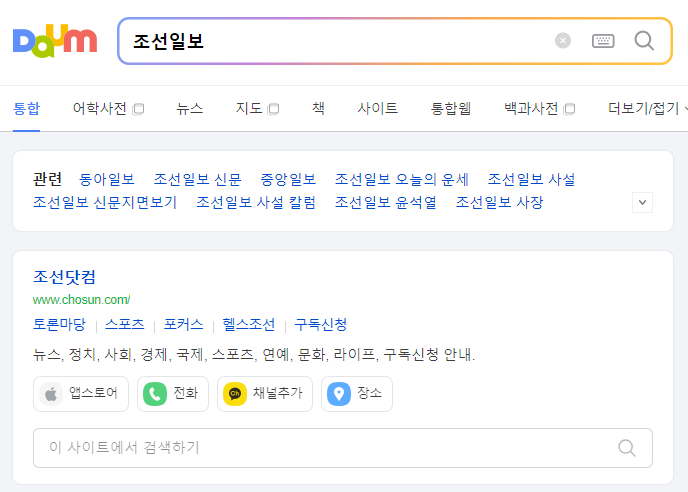Open the 토론마당 sublink

coord(59,325)
